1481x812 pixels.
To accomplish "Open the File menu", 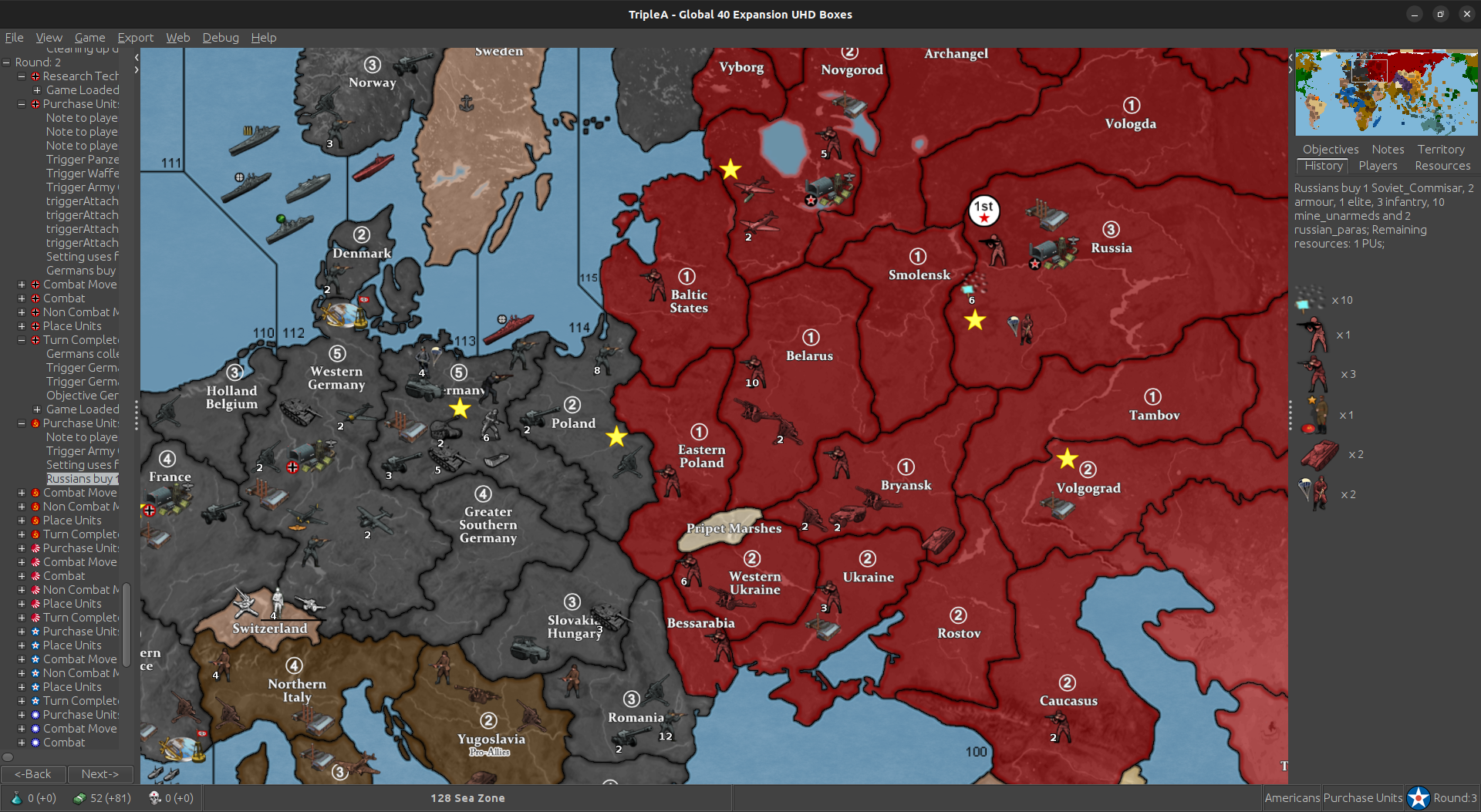I will [x=14, y=37].
